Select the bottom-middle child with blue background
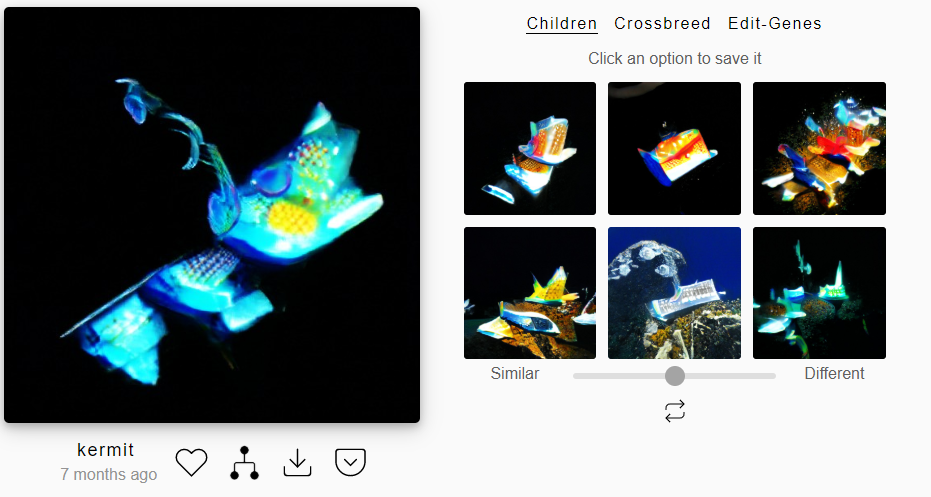Viewport: 931px width, 497px height. pyautogui.click(x=674, y=293)
